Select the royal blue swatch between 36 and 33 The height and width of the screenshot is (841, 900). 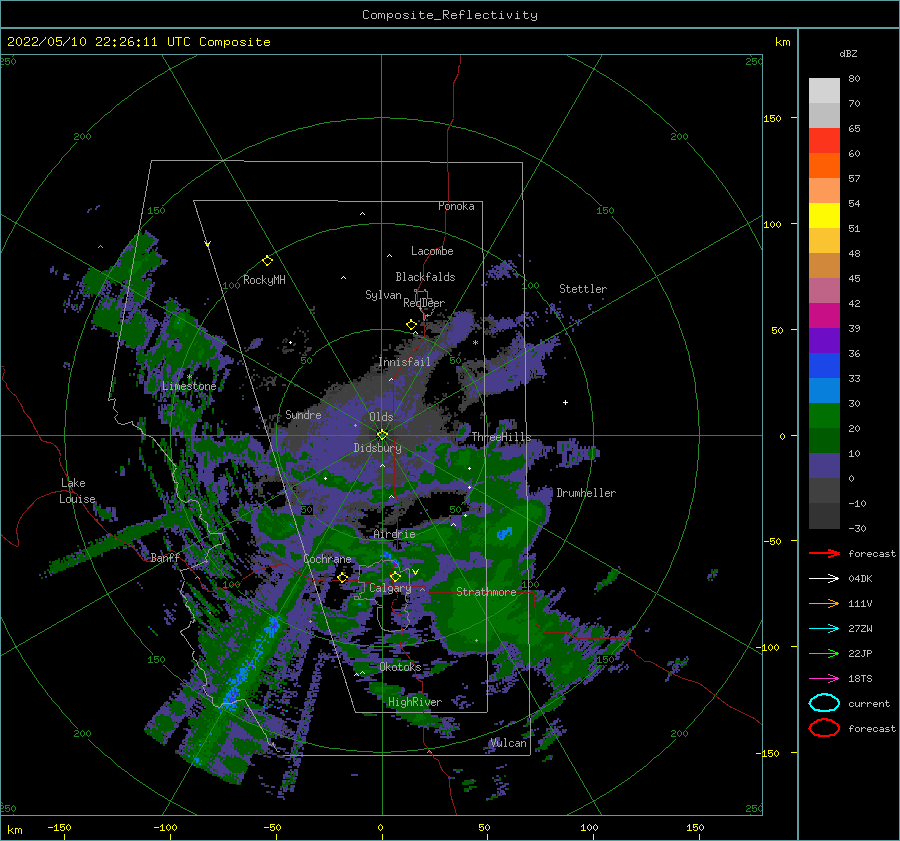pyautogui.click(x=824, y=366)
